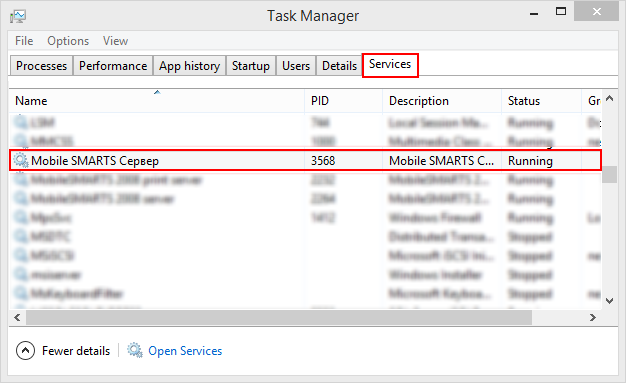Click the Name column sort arrow
This screenshot has width=626, height=383.
pyautogui.click(x=157, y=92)
